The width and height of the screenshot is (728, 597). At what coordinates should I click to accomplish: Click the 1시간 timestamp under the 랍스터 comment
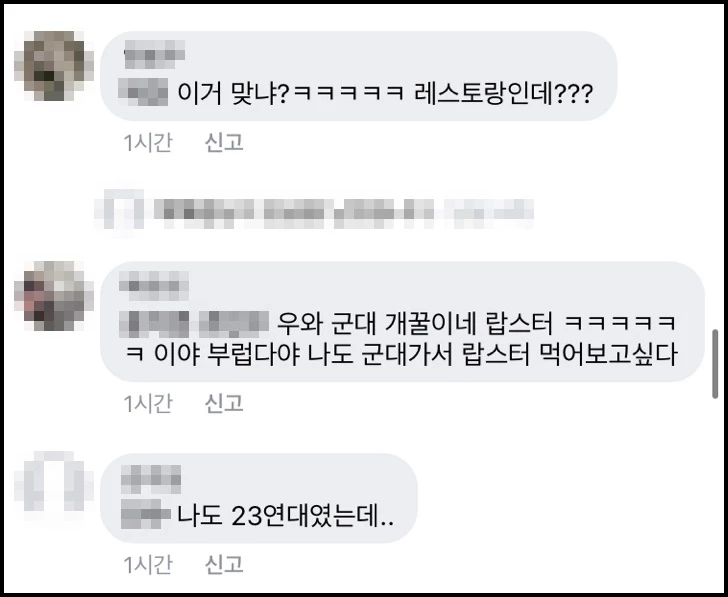(x=148, y=403)
